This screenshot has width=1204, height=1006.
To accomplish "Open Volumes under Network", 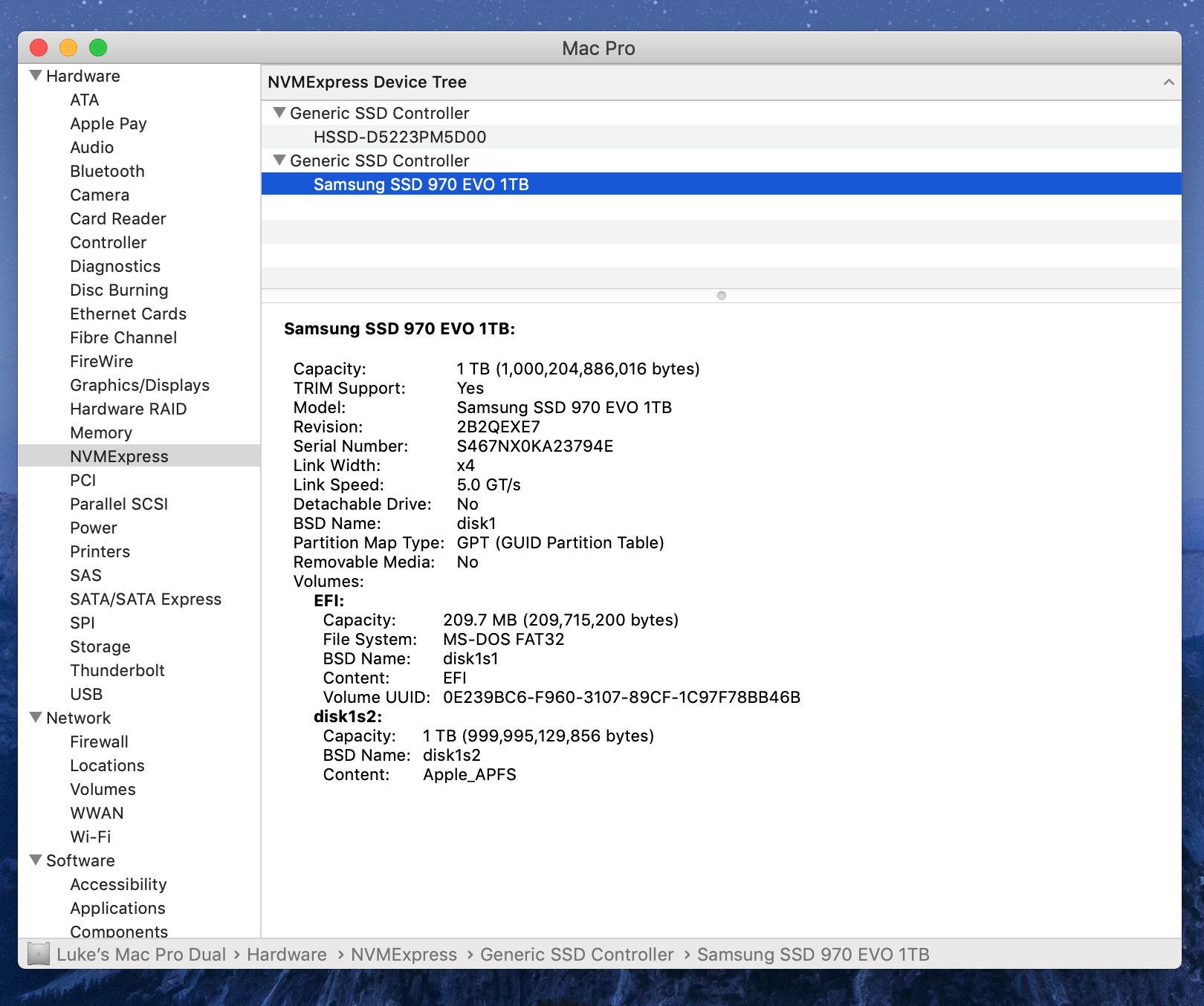I will click(103, 789).
